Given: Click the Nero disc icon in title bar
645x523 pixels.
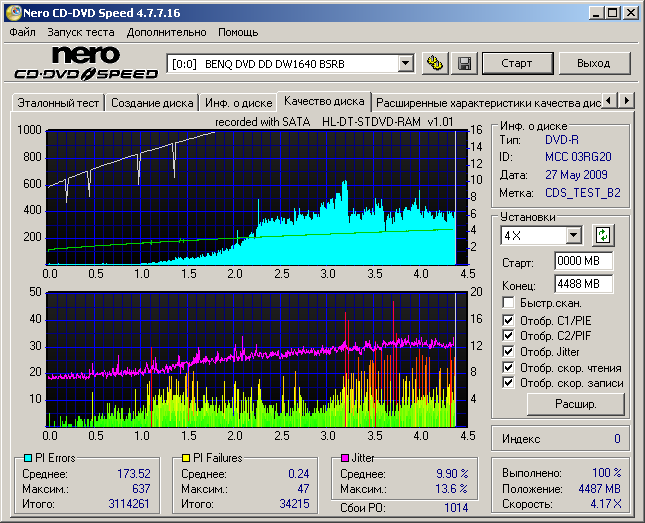Looking at the screenshot, I should tap(13, 13).
